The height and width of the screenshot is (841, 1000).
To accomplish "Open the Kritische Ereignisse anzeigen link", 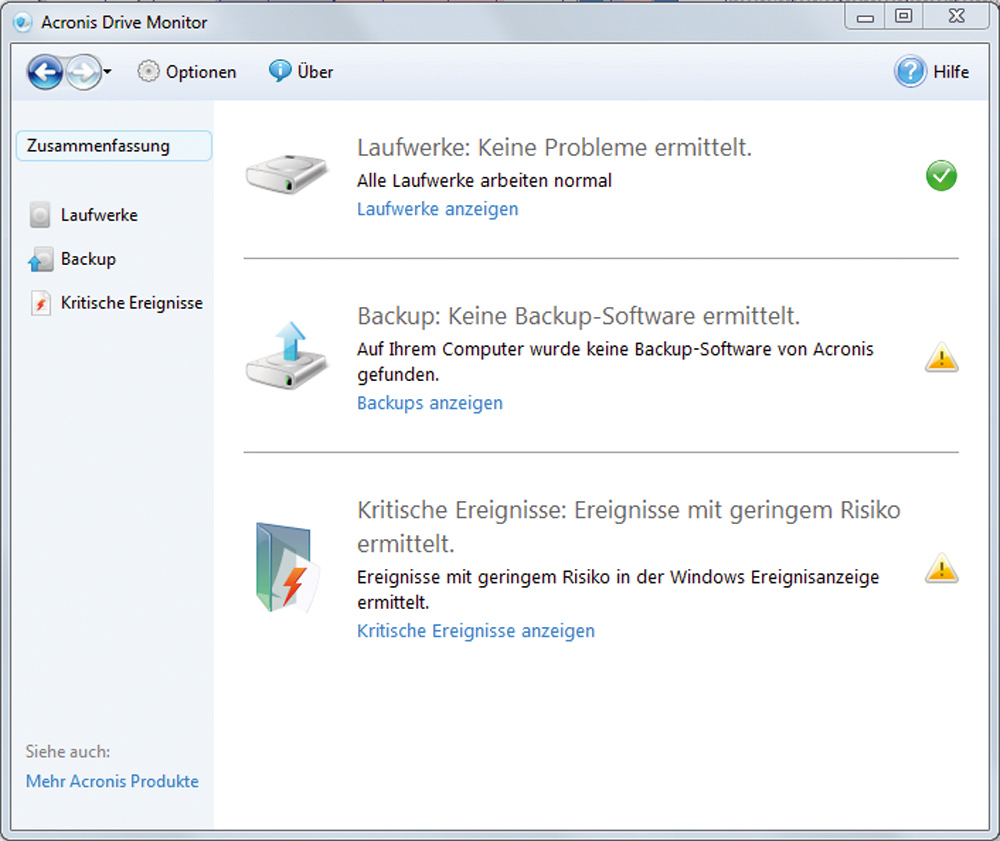I will coord(476,631).
